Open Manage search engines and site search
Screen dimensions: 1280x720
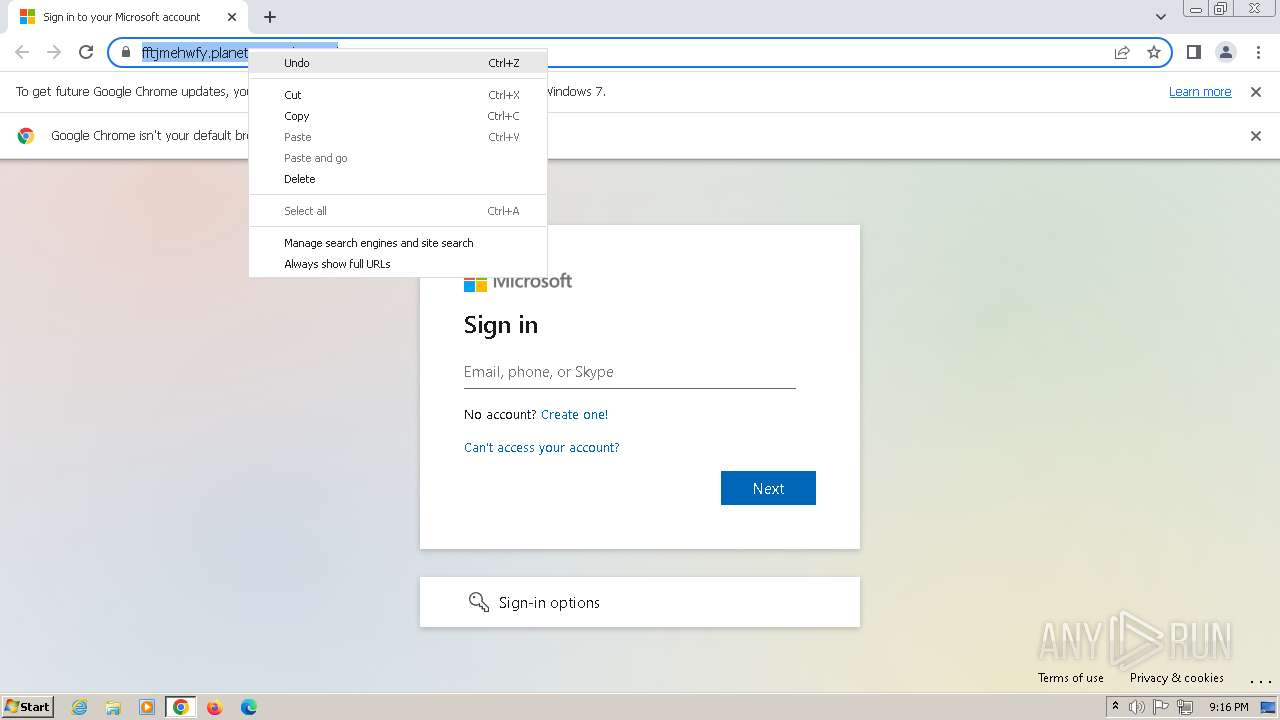[x=398, y=243]
